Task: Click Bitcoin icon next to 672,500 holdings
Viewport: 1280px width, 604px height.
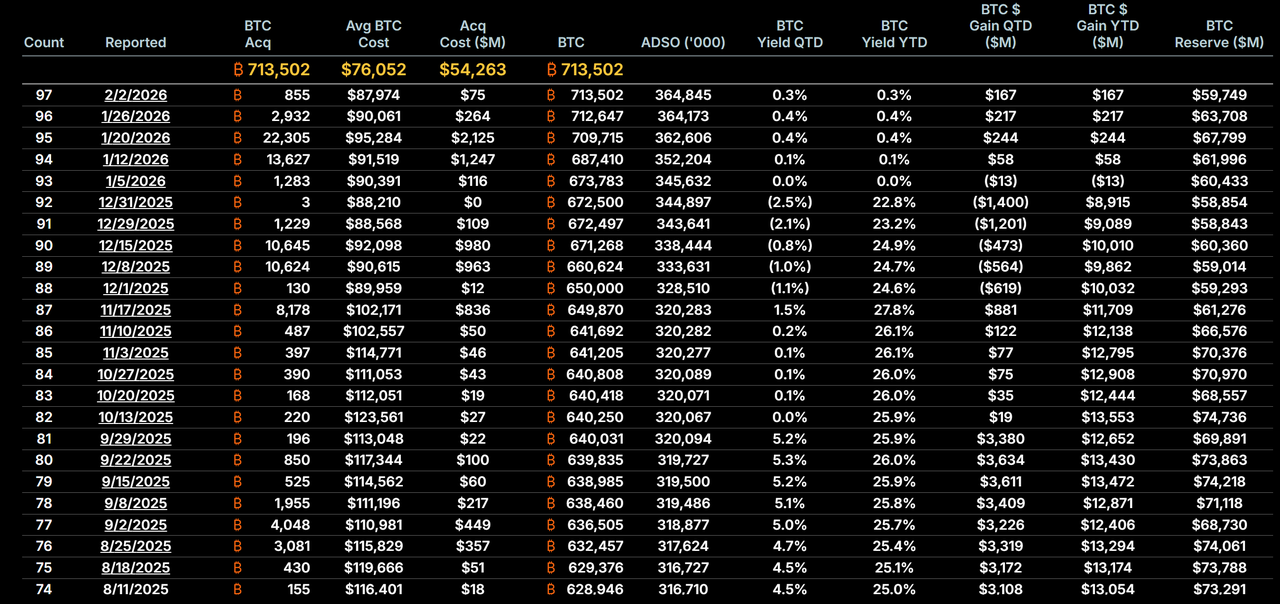Action: click(x=551, y=203)
